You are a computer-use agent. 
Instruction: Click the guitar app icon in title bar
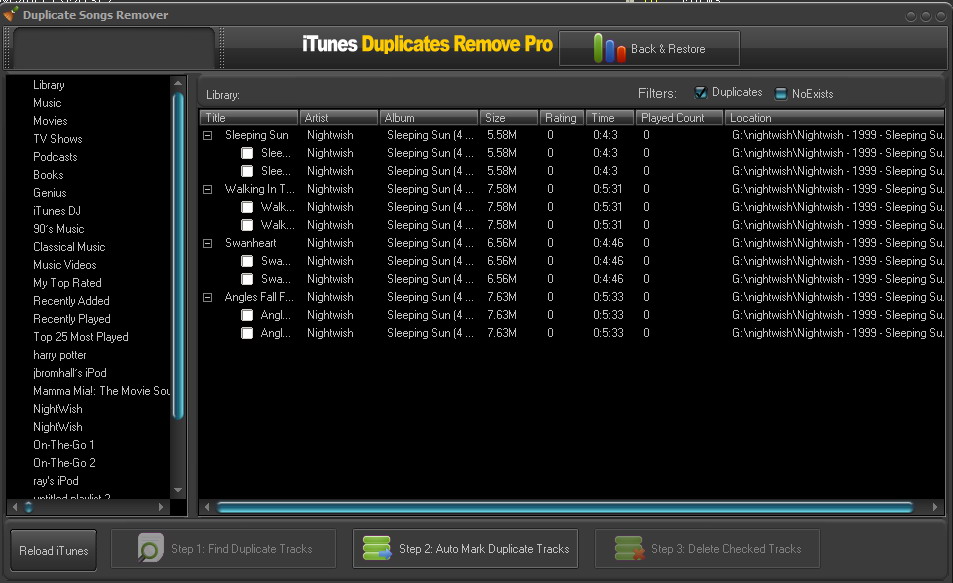11,15
